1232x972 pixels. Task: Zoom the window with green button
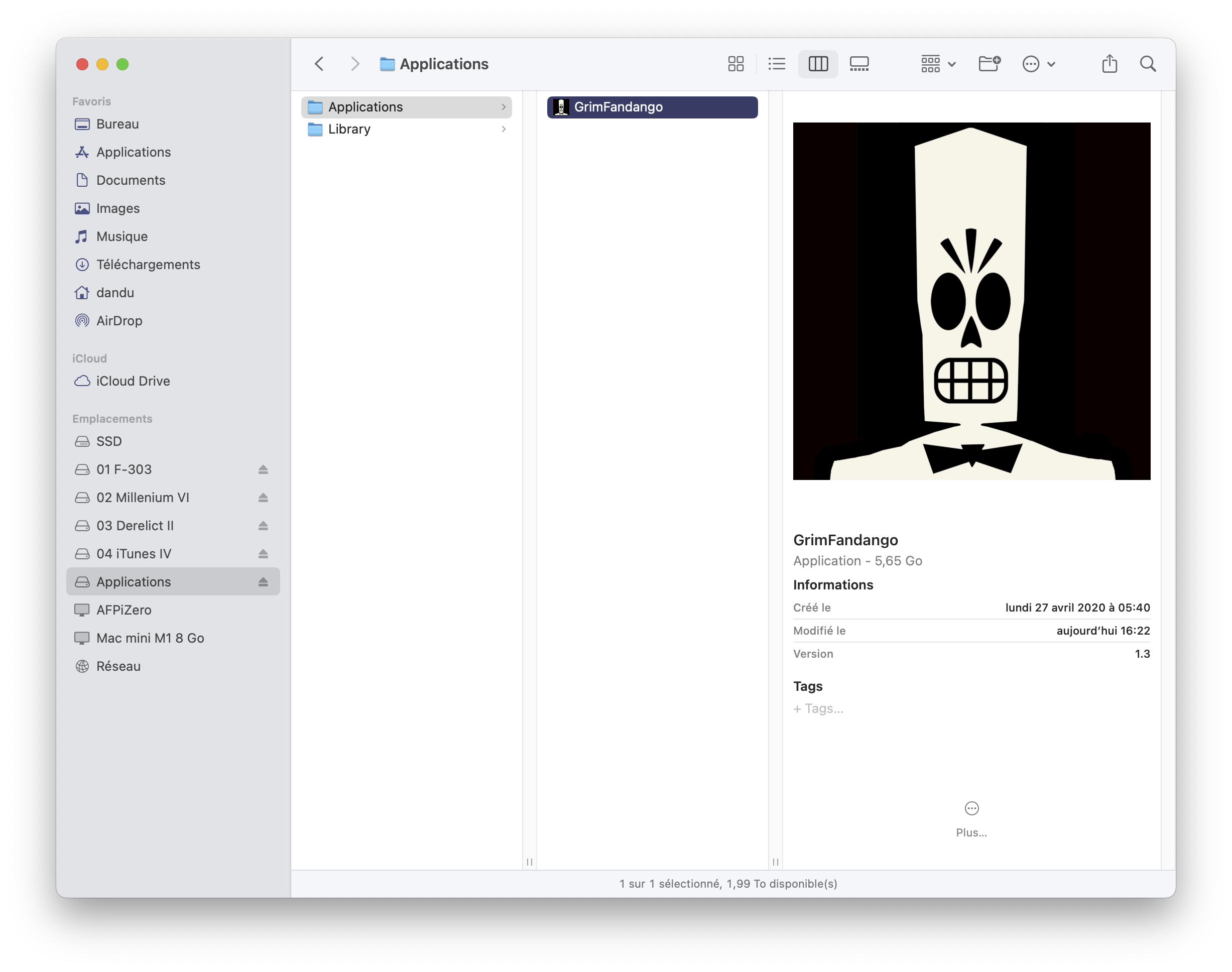pos(122,64)
